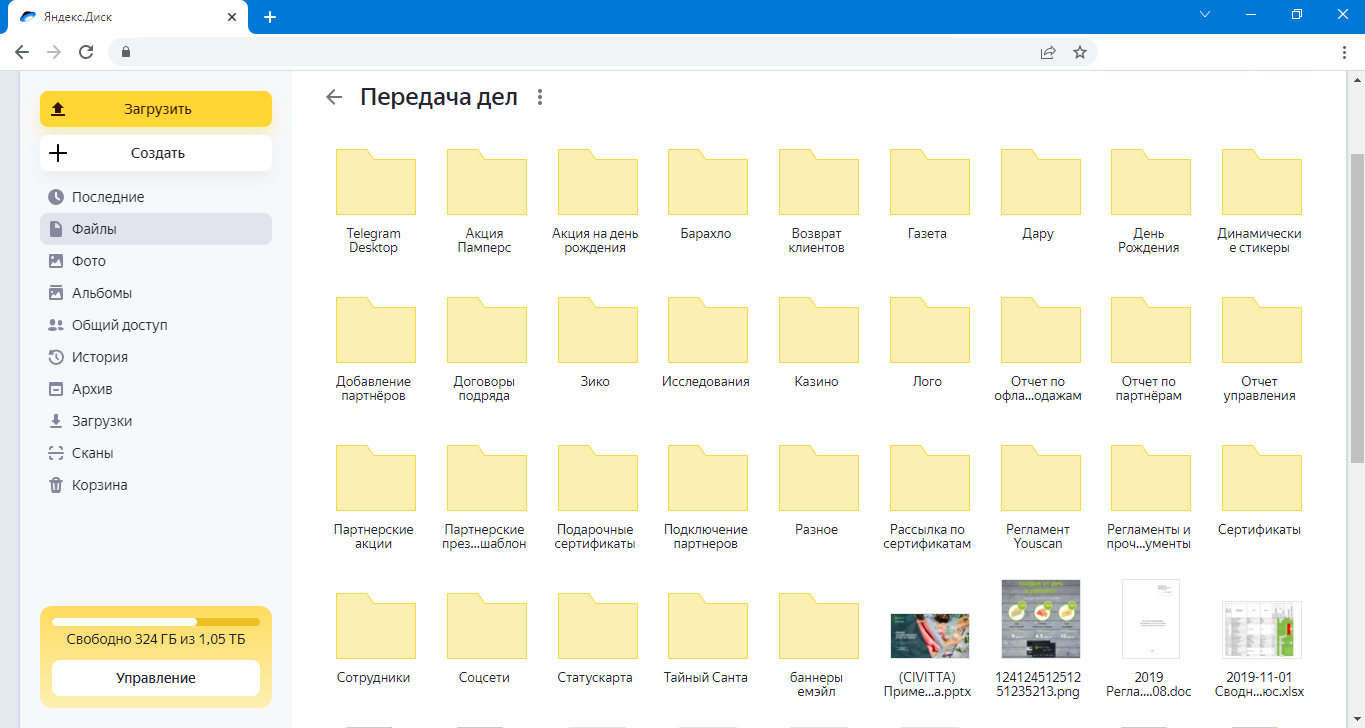Click the storage usage progress bar

156,622
